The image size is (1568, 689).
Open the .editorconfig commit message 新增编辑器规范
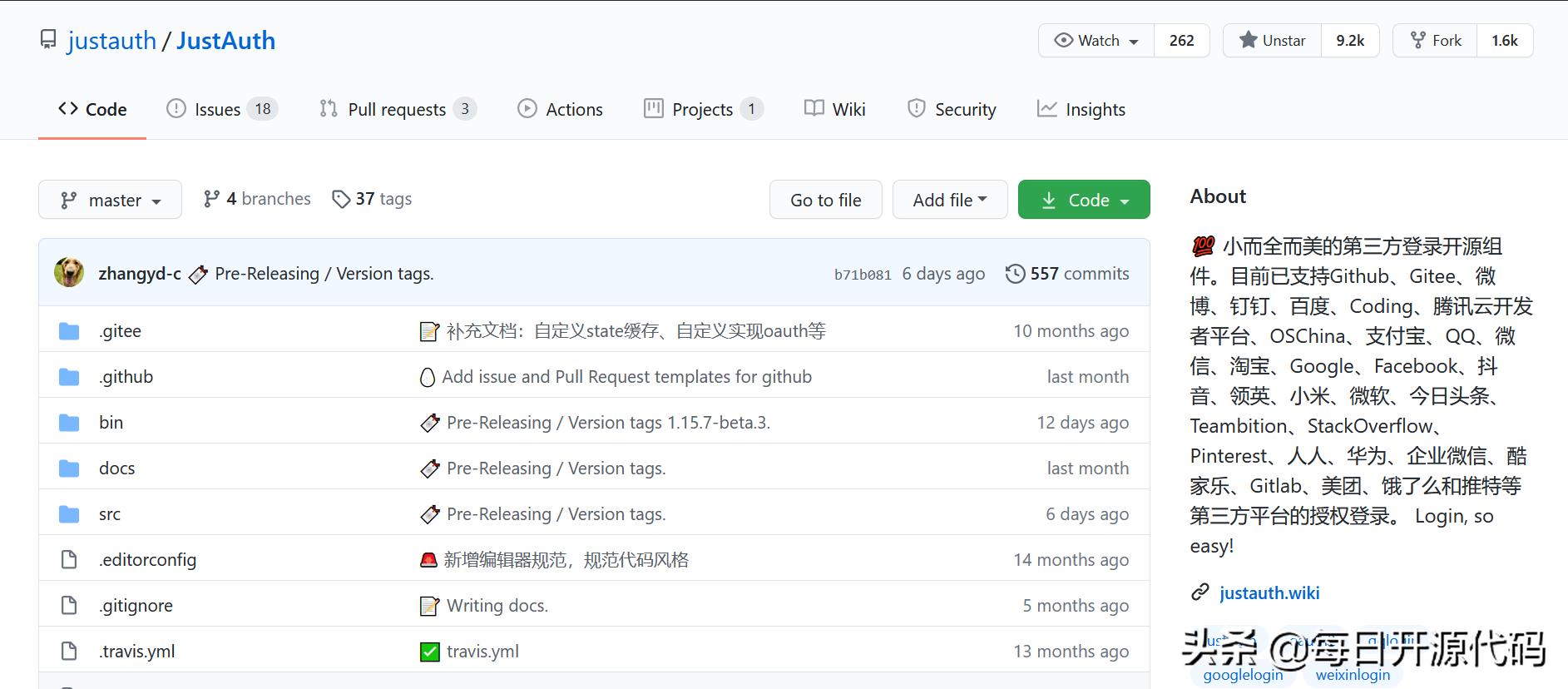pos(566,560)
